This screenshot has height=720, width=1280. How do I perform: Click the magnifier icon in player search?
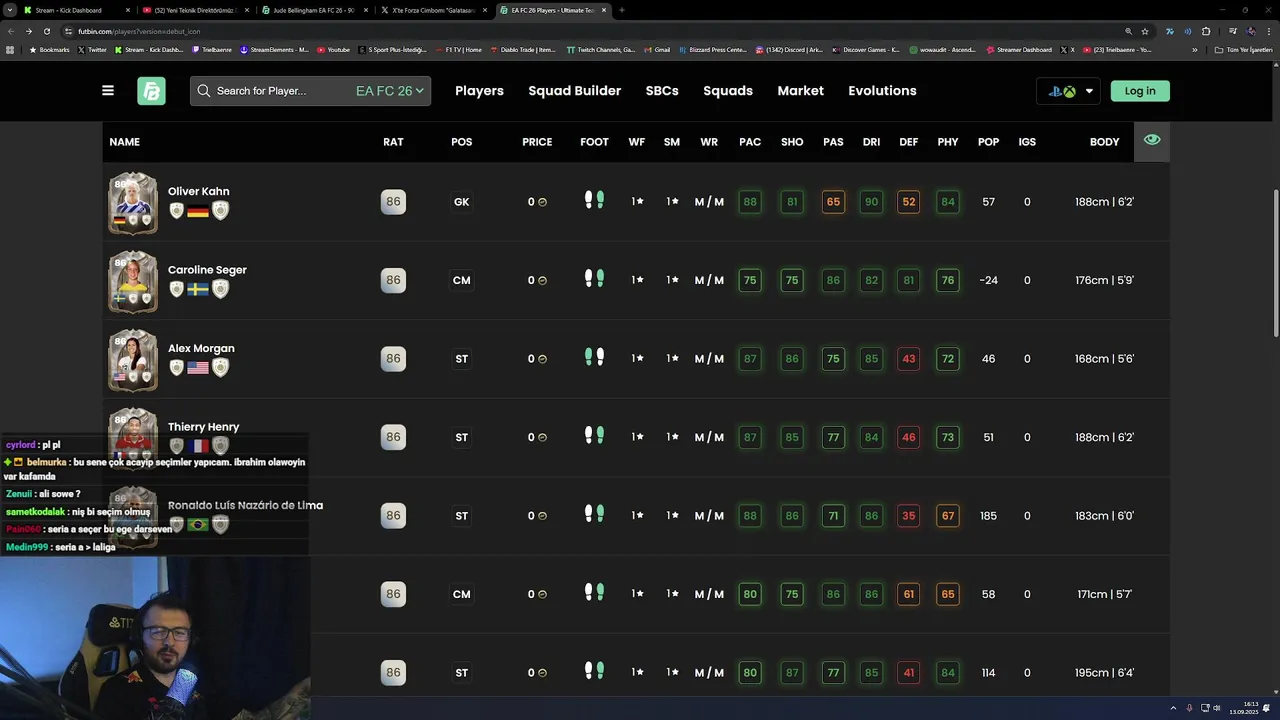pyautogui.click(x=204, y=91)
